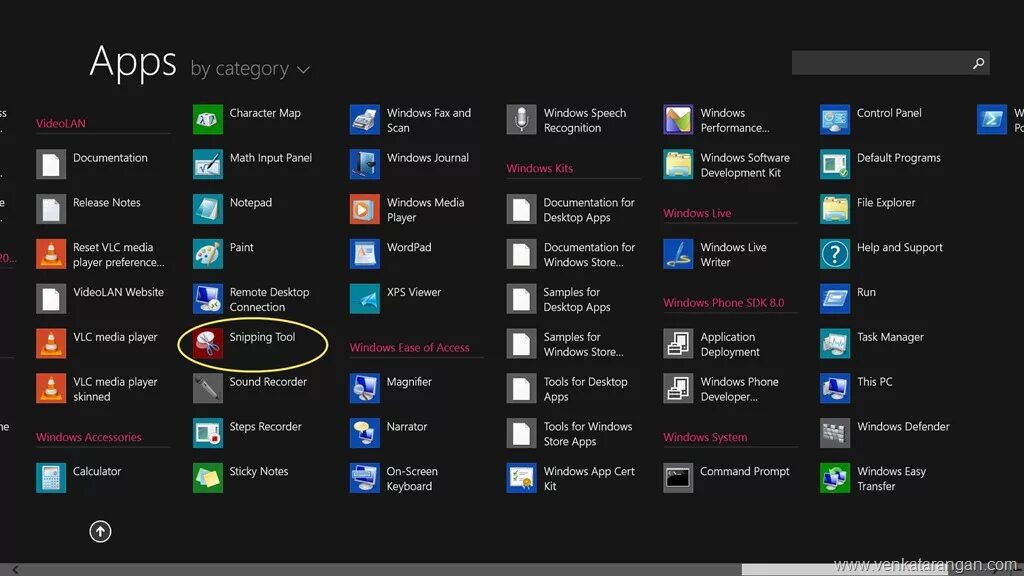Open the Paint palette icon
The height and width of the screenshot is (576, 1024).
pos(208,254)
